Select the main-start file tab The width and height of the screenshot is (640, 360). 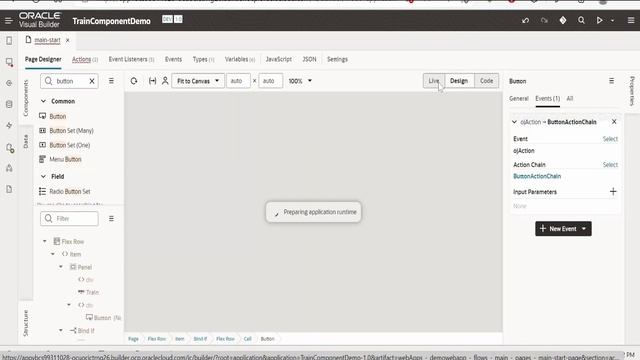[47, 40]
